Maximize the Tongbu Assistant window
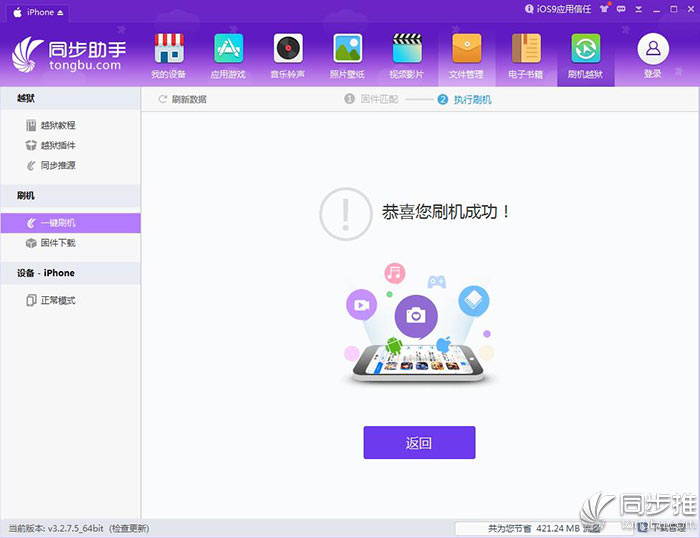 click(x=674, y=9)
